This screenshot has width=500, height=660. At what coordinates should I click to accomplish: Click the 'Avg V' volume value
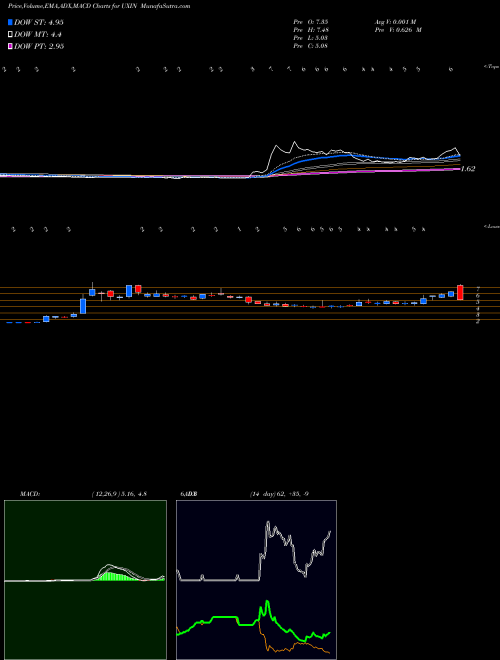(x=395, y=21)
